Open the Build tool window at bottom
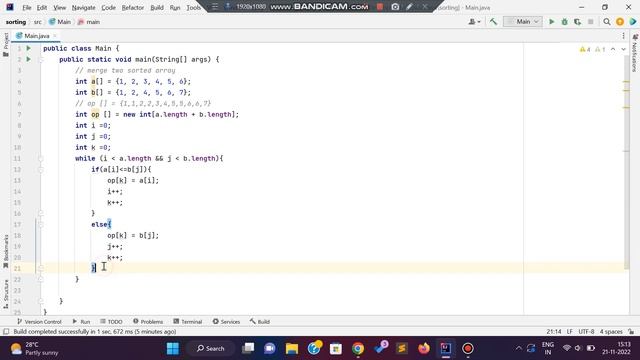Image resolution: width=640 pixels, height=360 pixels. [x=260, y=322]
